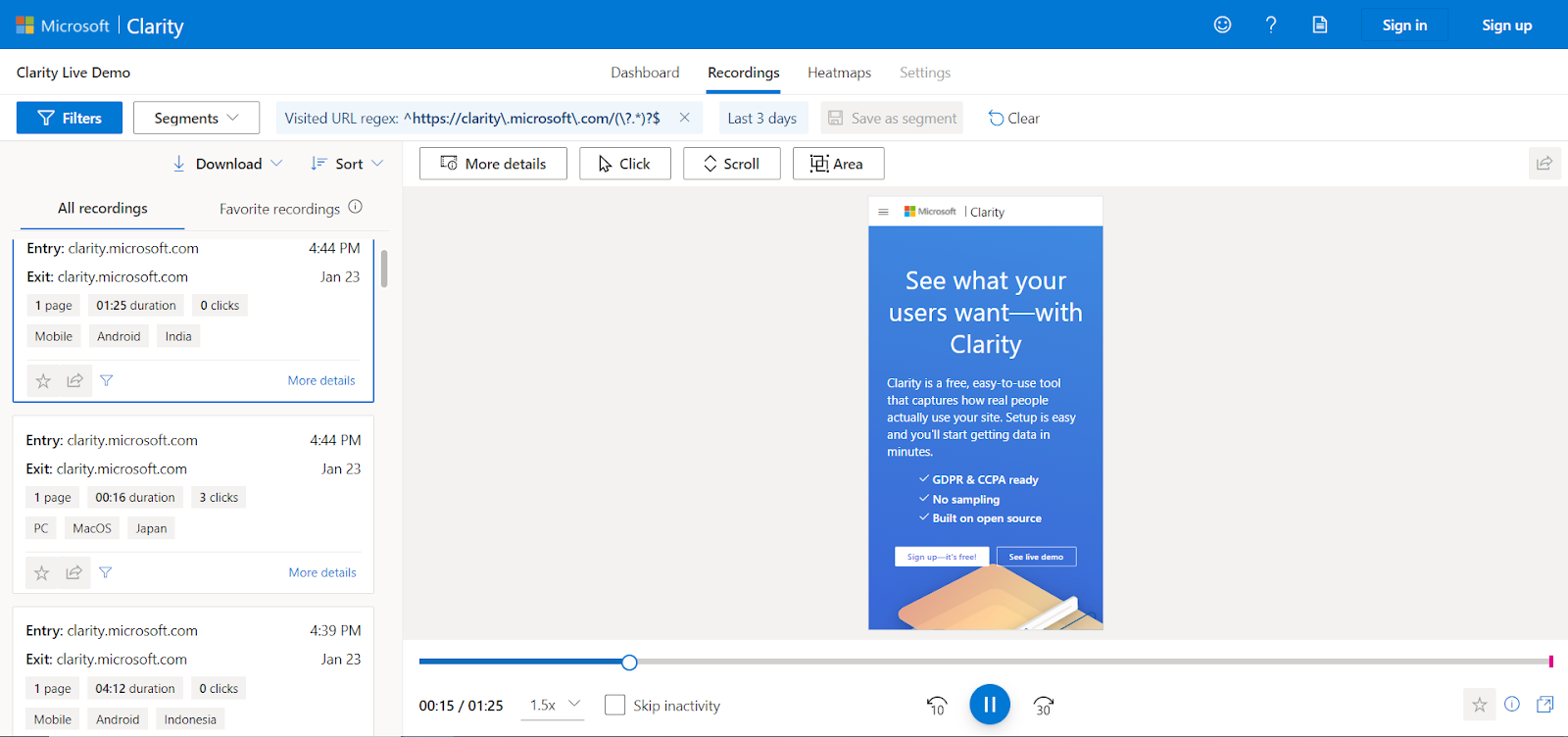Expand the Segments dropdown
Viewport: 1568px width, 737px height.
pyautogui.click(x=196, y=118)
